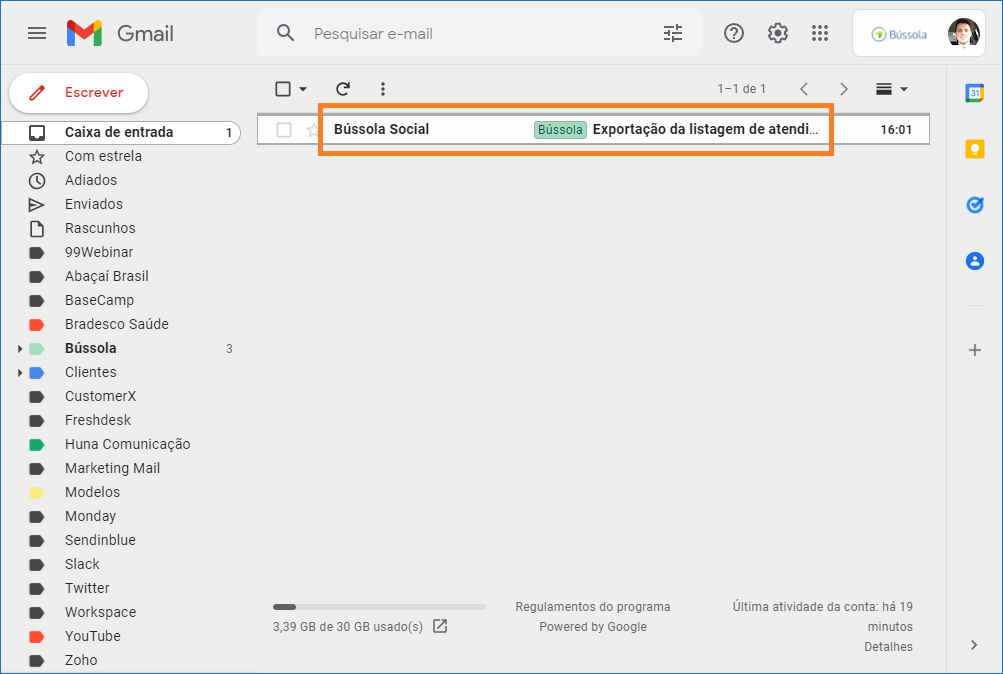Viewport: 1003px width, 674px height.
Task: Open account activity Detalhes link
Action: (x=888, y=647)
